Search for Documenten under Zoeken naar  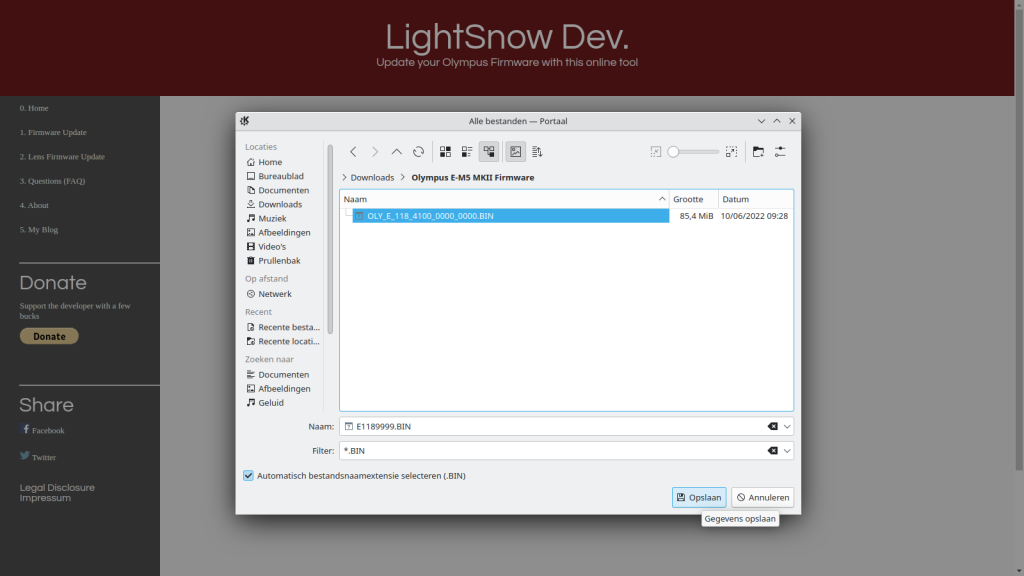coord(283,375)
